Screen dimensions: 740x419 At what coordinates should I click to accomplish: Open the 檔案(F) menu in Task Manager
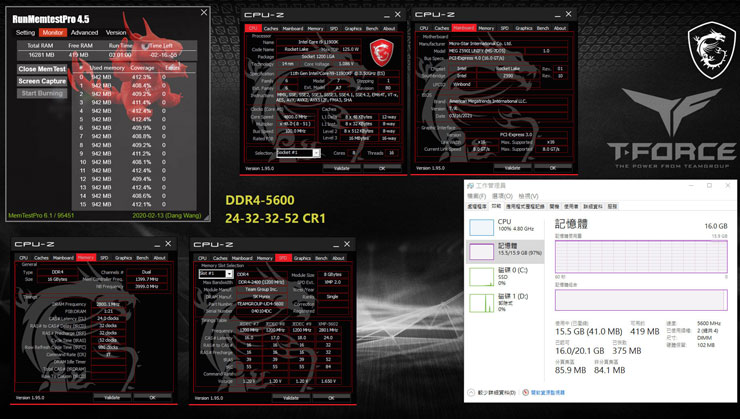coord(477,196)
